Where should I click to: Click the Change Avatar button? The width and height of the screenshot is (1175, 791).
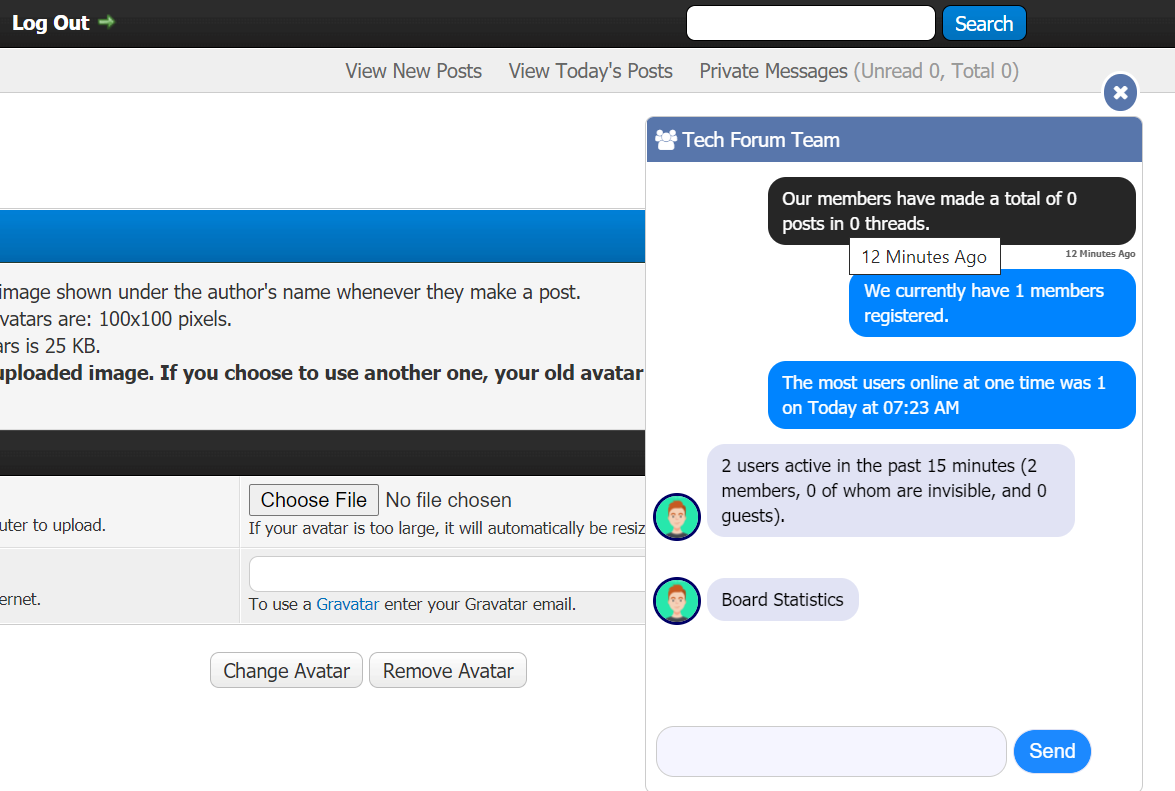[286, 671]
